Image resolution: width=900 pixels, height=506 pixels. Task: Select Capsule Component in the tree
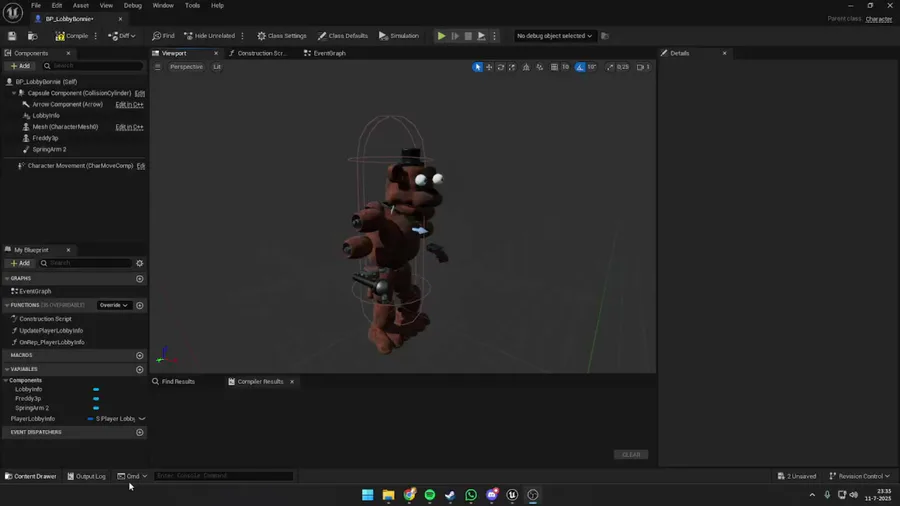click(79, 93)
